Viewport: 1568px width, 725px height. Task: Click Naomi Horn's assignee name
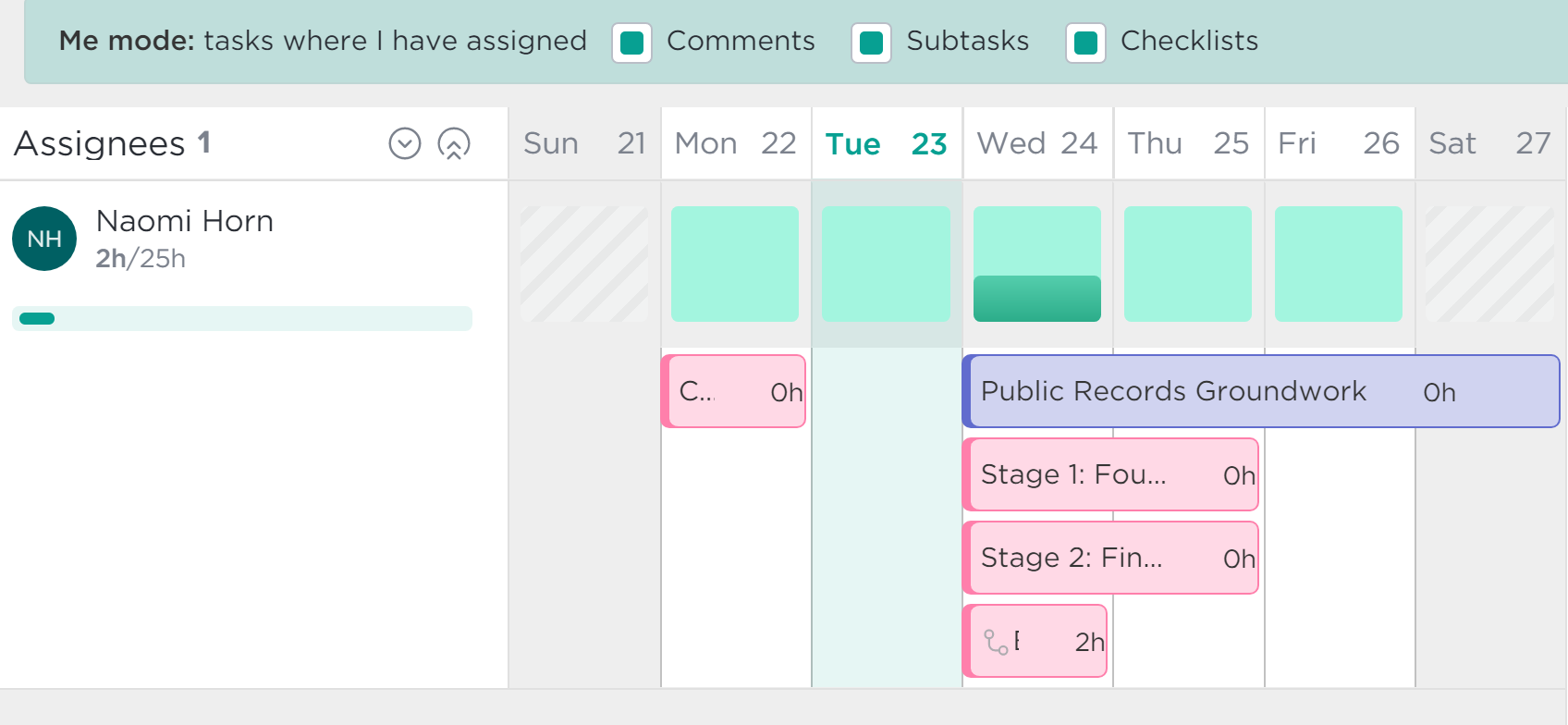coord(185,221)
